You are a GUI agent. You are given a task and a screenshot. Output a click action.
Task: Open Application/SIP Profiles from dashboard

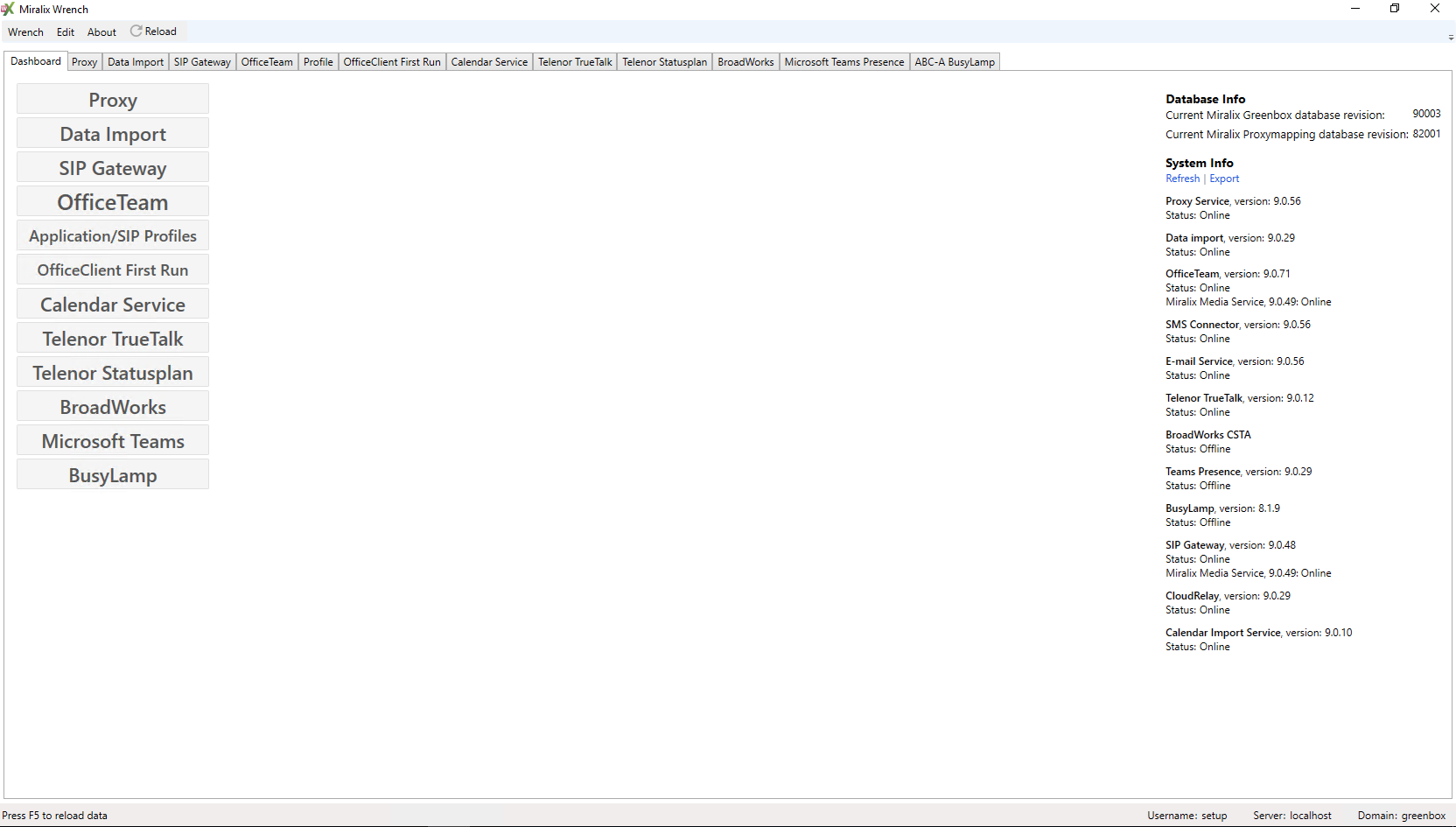[113, 236]
